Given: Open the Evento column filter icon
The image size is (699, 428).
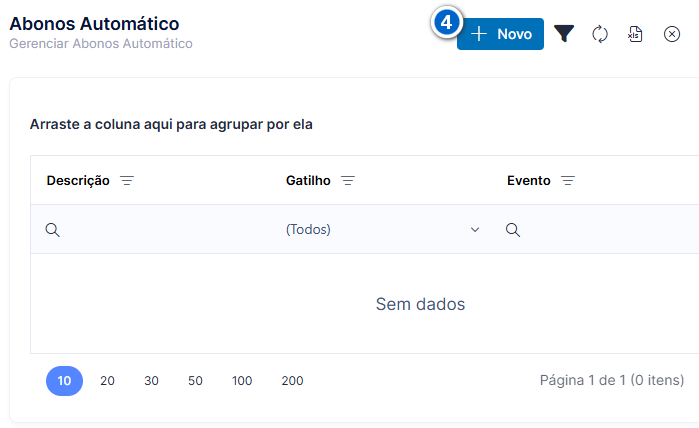Looking at the screenshot, I should 568,181.
